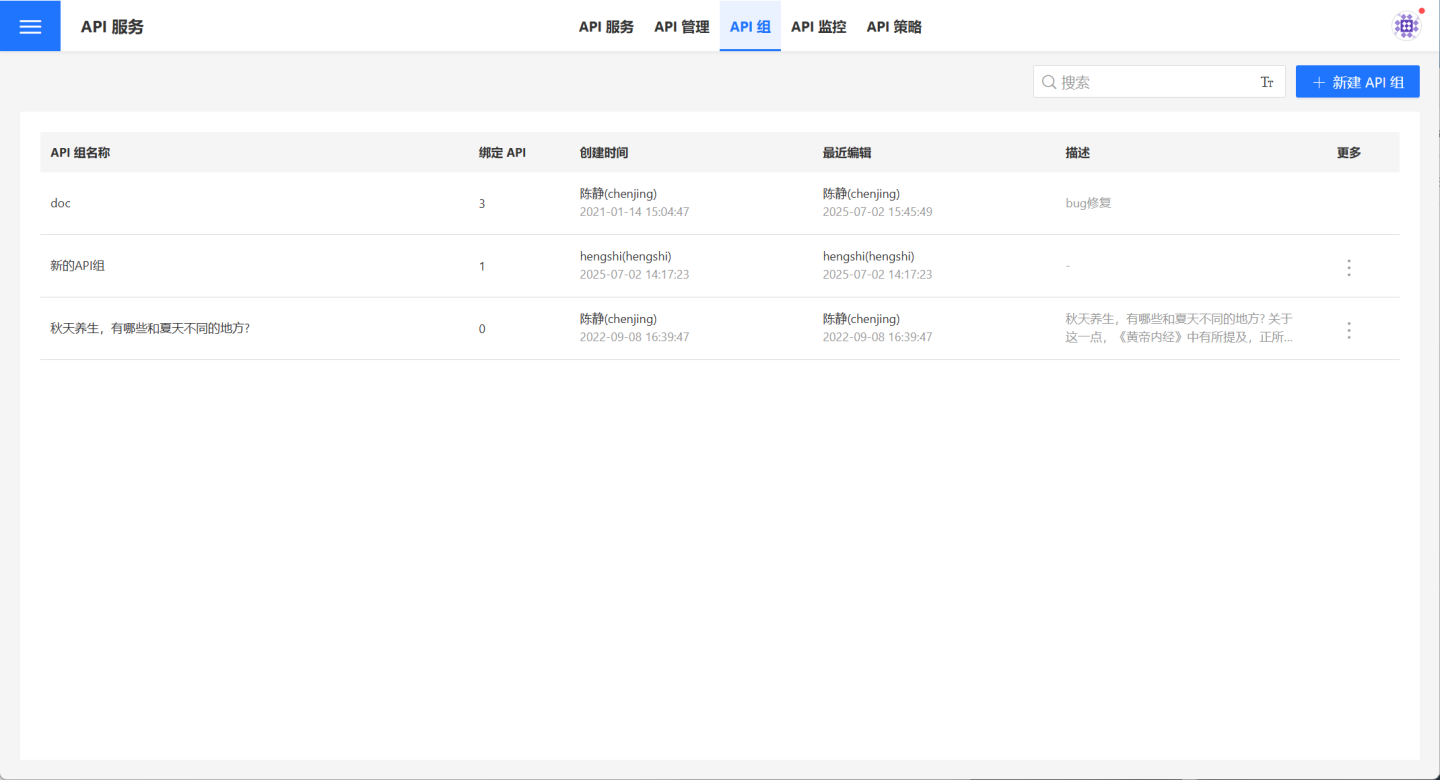Toggle case-sensitive search Tt icon
Viewport: 1440px width, 780px height.
click(x=1266, y=82)
